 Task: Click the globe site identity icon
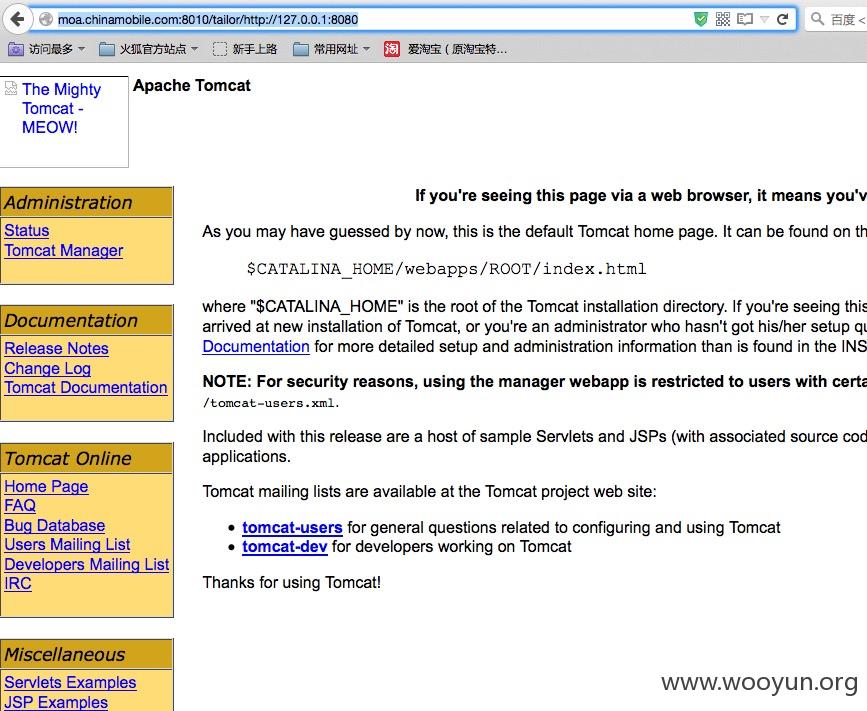click(x=45, y=19)
